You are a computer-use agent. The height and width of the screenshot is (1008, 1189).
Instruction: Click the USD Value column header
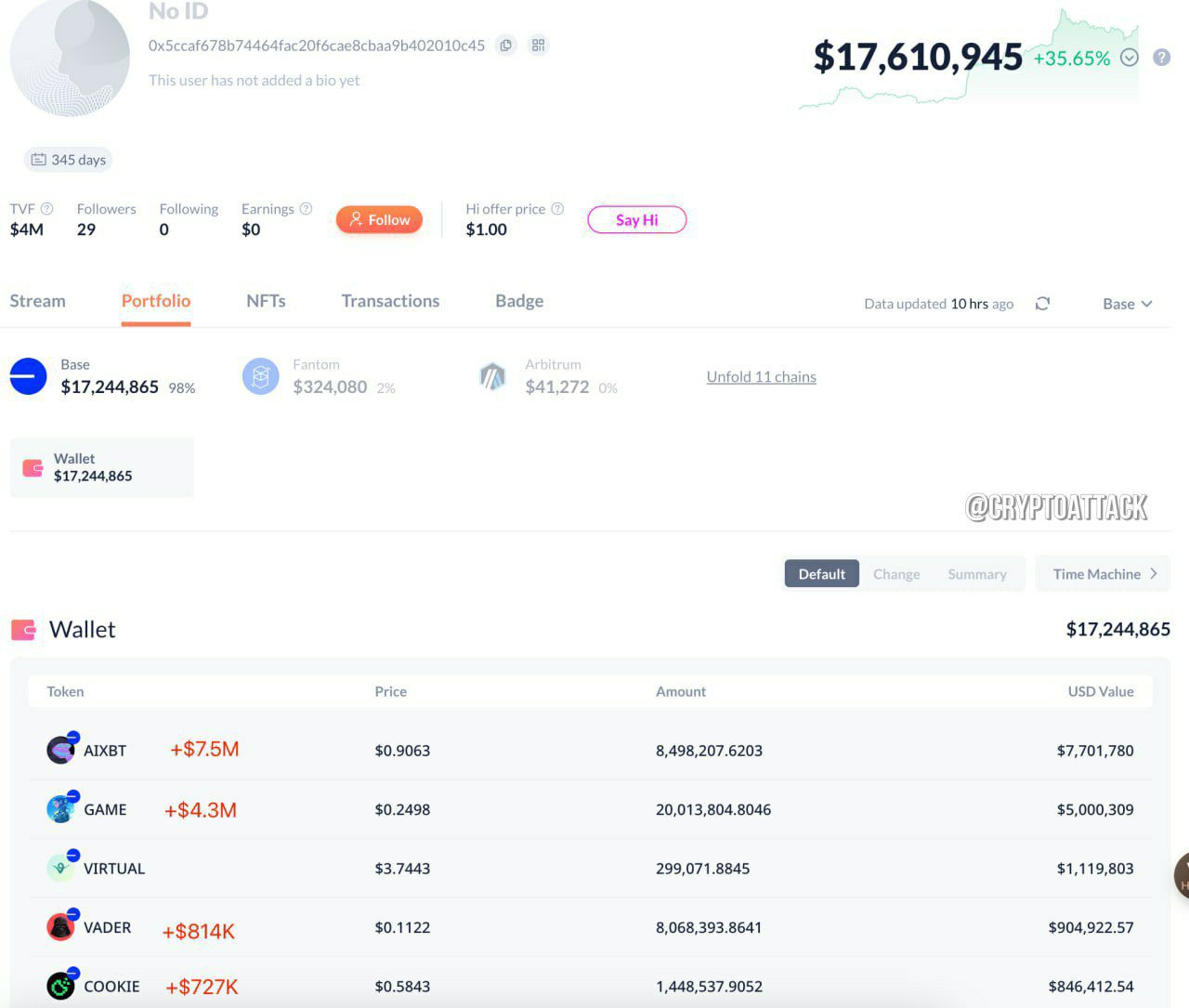click(x=1101, y=691)
